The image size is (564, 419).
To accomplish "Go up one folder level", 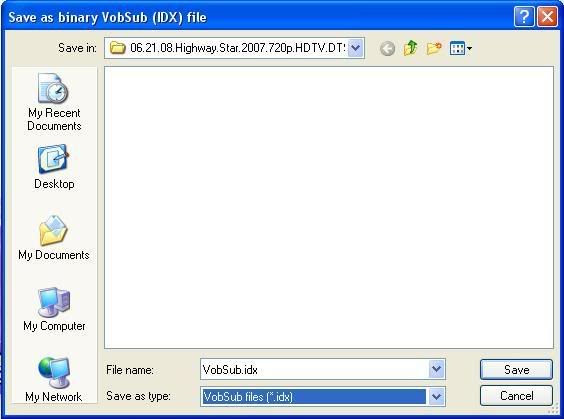I will (x=410, y=48).
